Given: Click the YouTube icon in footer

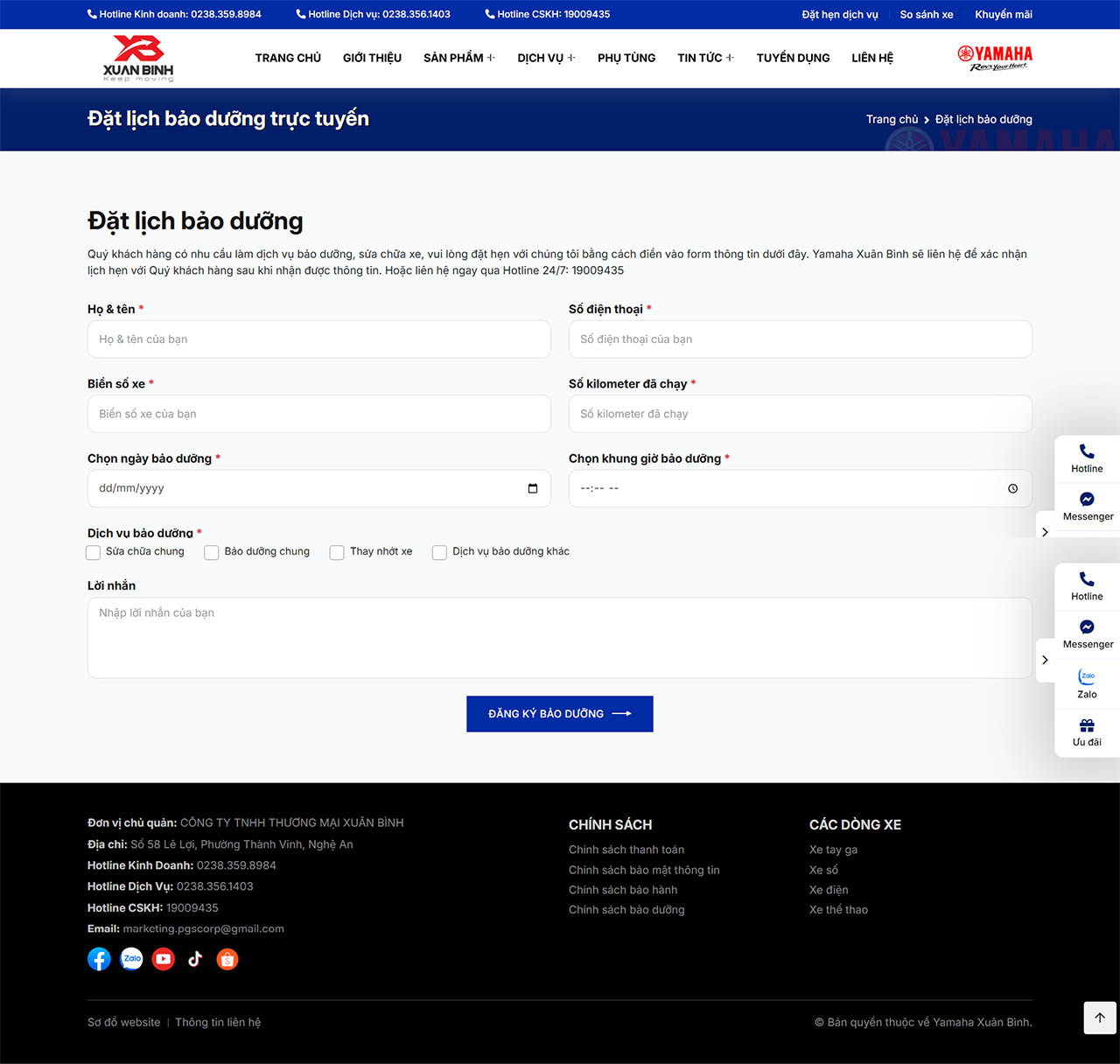Looking at the screenshot, I should 164,959.
